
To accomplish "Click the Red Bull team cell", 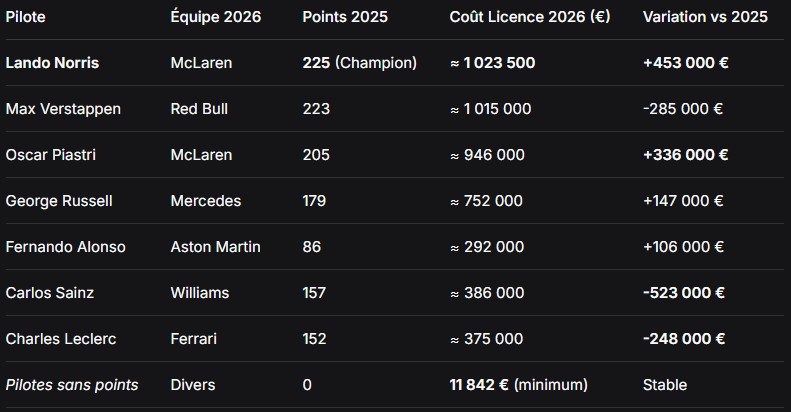I will click(202, 109).
